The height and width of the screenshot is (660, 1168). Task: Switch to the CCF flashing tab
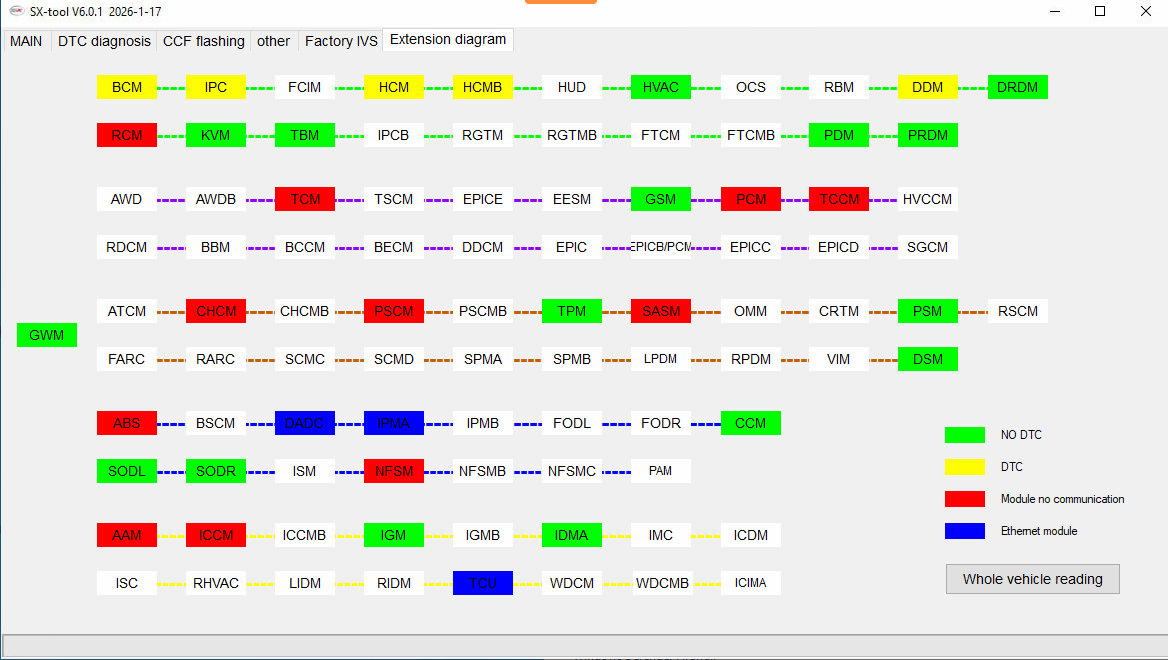(x=203, y=41)
